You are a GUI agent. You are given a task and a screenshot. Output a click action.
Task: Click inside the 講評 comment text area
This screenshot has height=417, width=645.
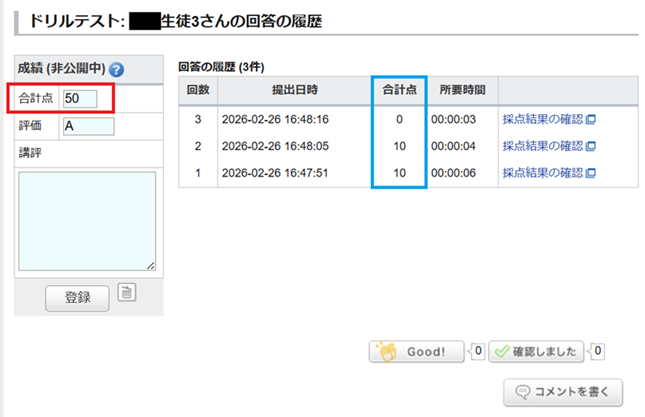(x=87, y=220)
